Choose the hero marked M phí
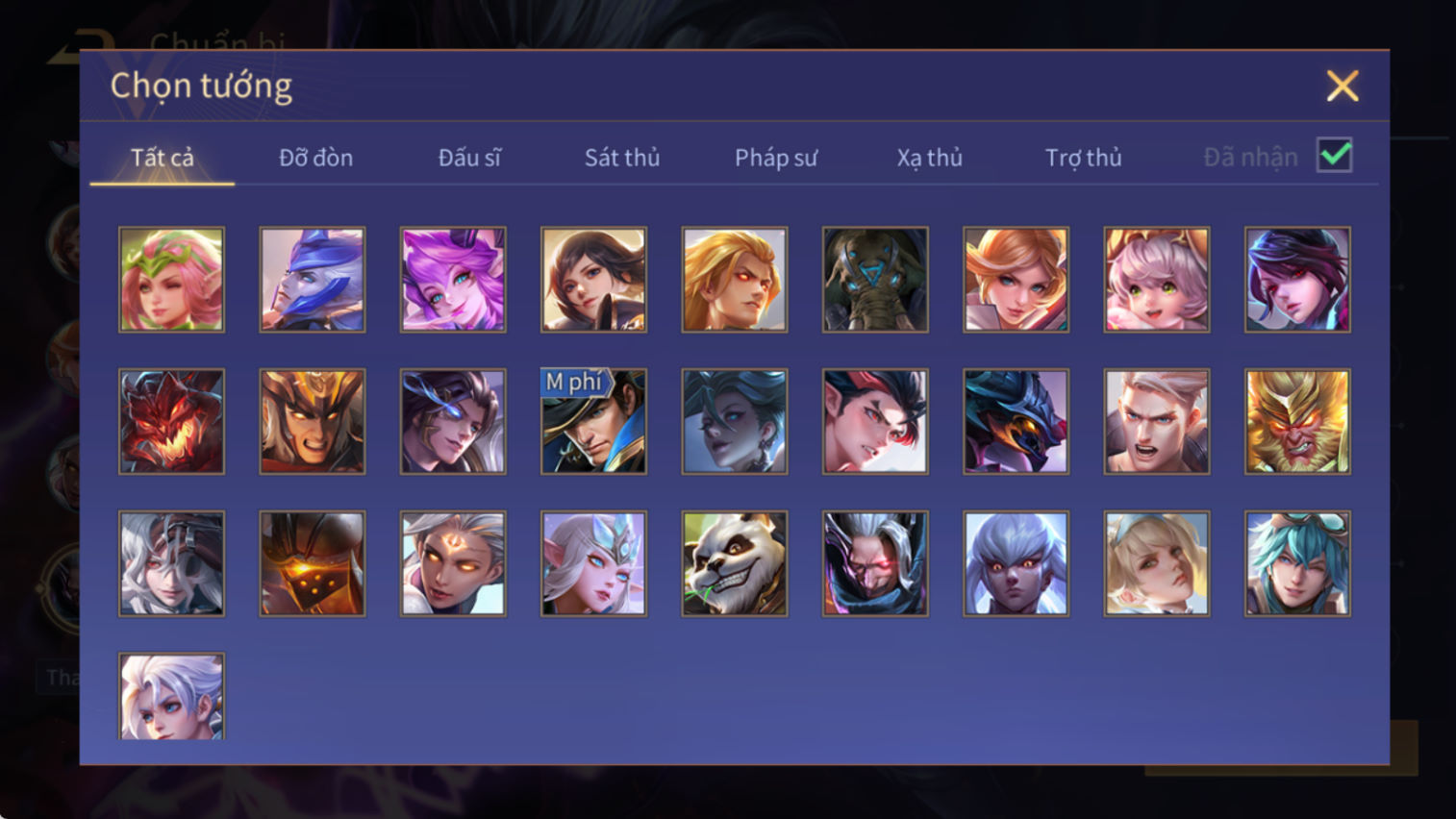This screenshot has width=1456, height=819. [x=593, y=421]
